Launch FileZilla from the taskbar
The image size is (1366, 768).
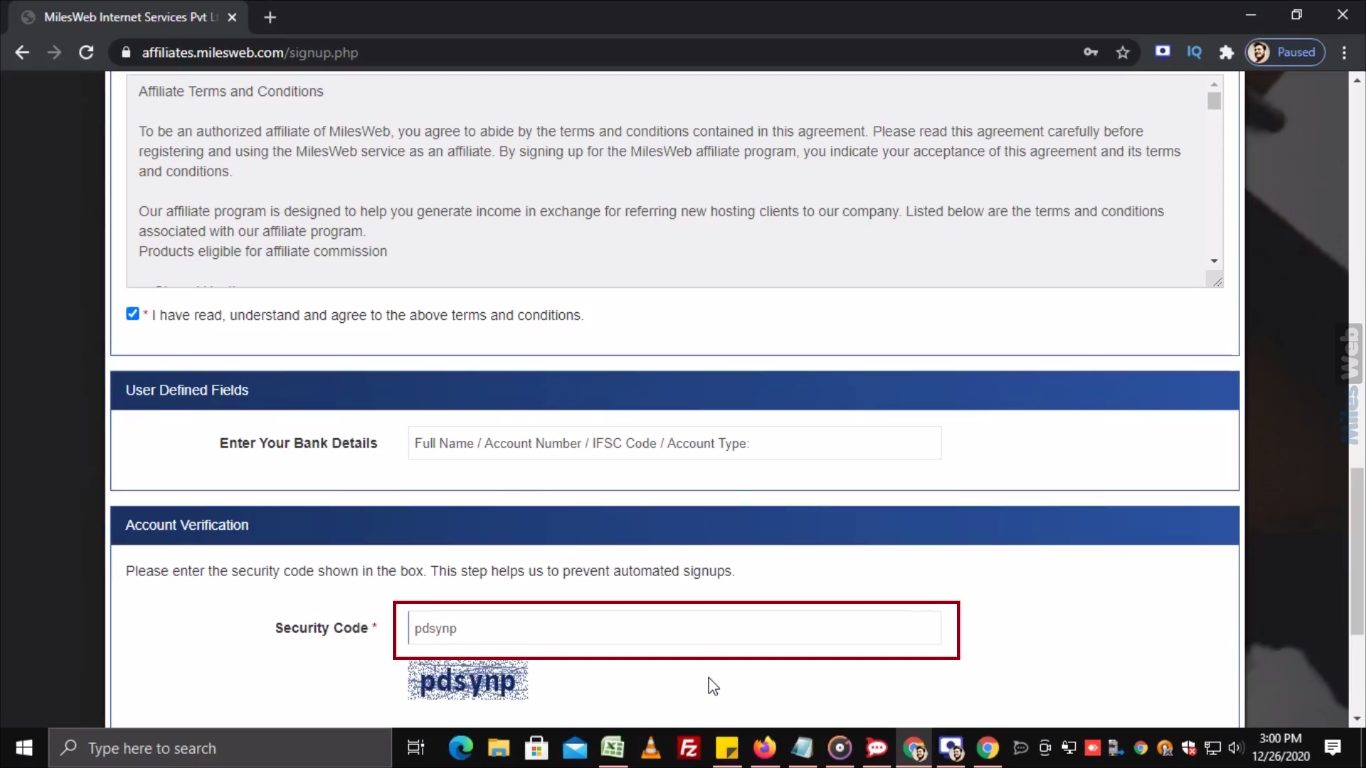(688, 748)
